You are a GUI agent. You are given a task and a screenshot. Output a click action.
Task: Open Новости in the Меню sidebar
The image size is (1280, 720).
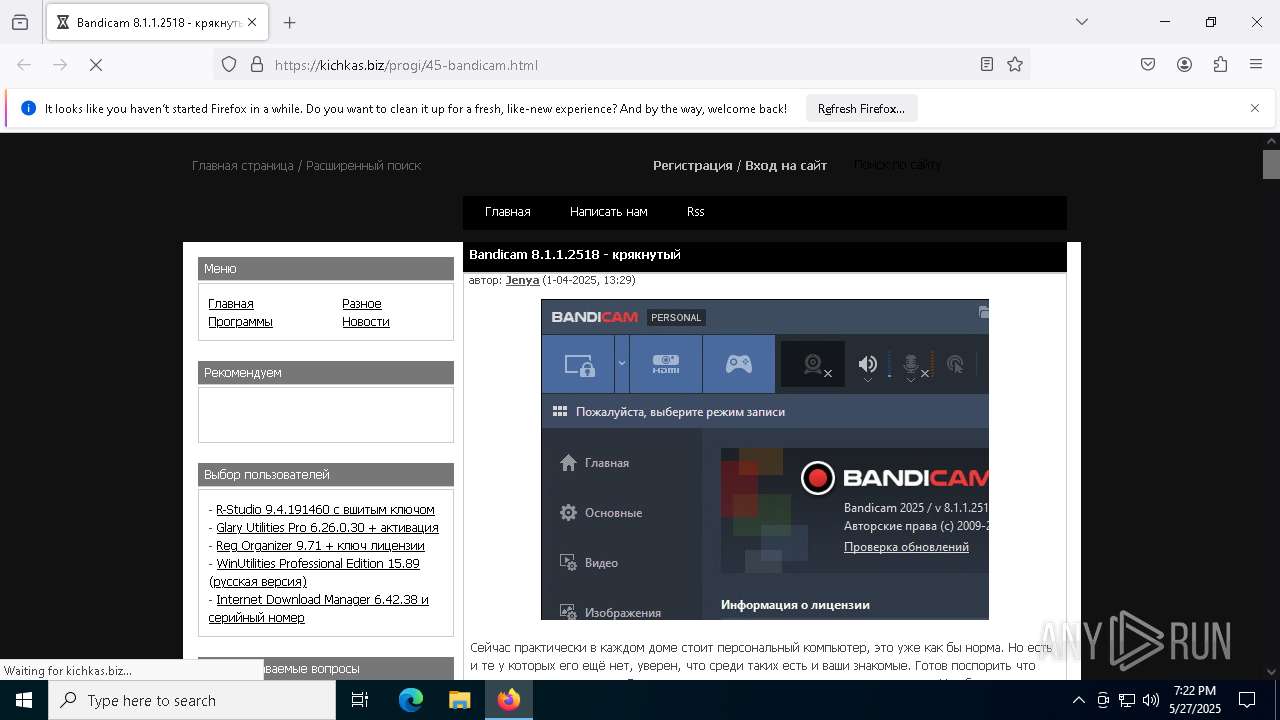click(x=366, y=322)
